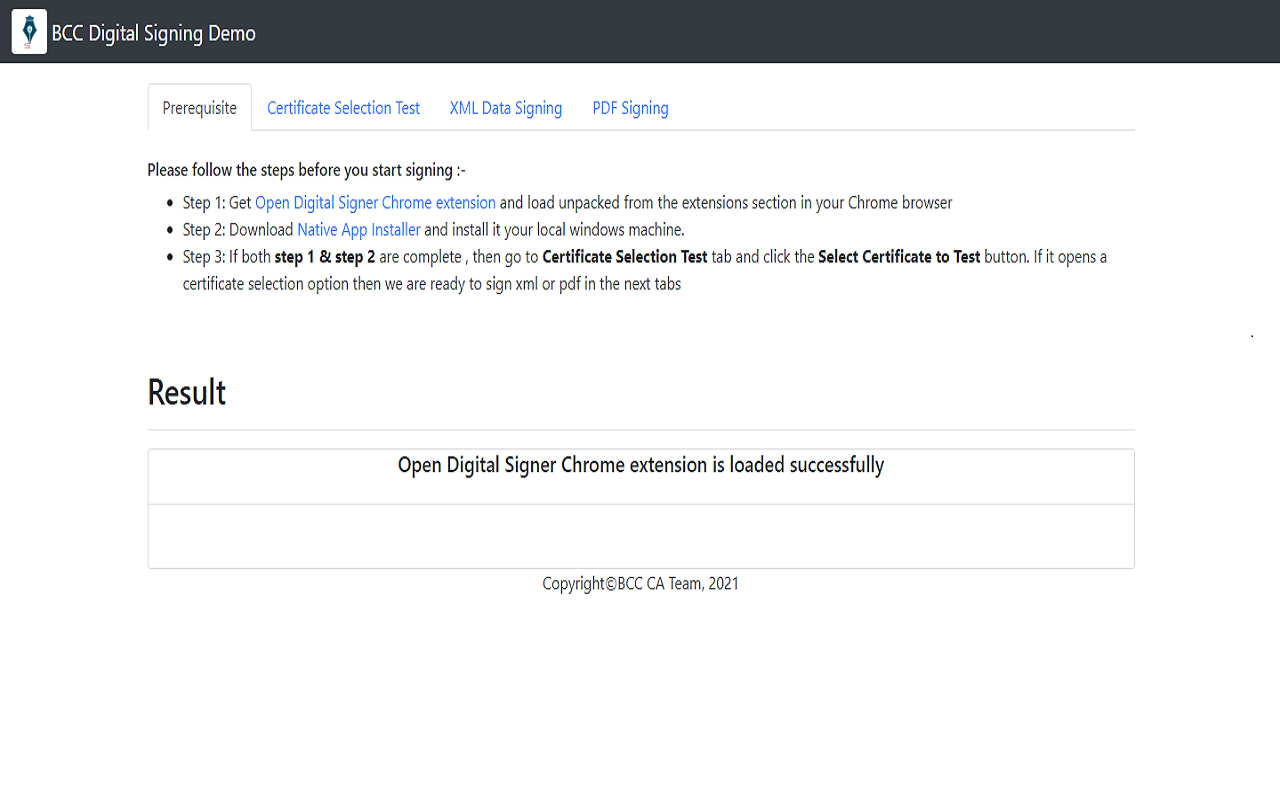Viewport: 1280px width, 800px height.
Task: Go to the PDF Signing tab
Action: click(630, 108)
